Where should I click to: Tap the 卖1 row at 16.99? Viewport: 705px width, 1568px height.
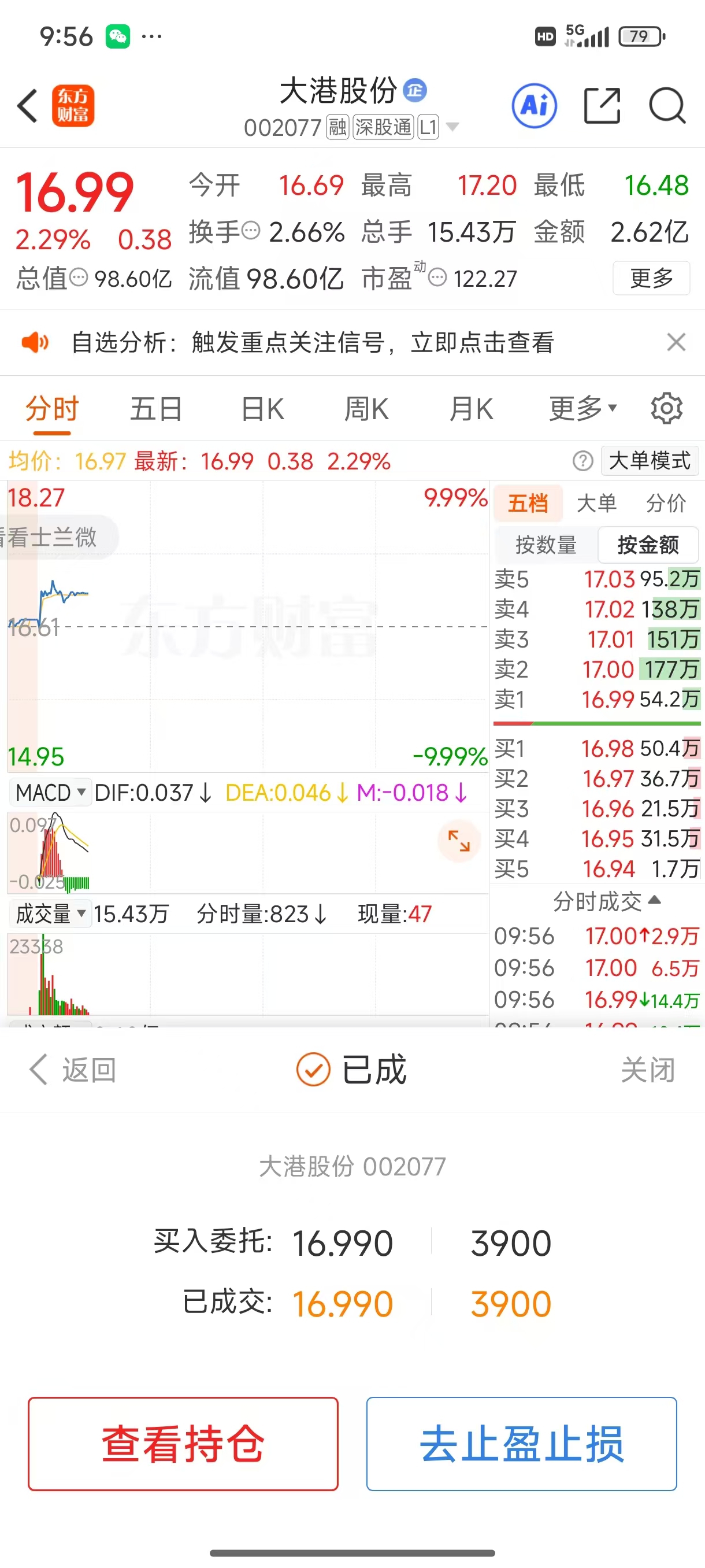coord(597,699)
